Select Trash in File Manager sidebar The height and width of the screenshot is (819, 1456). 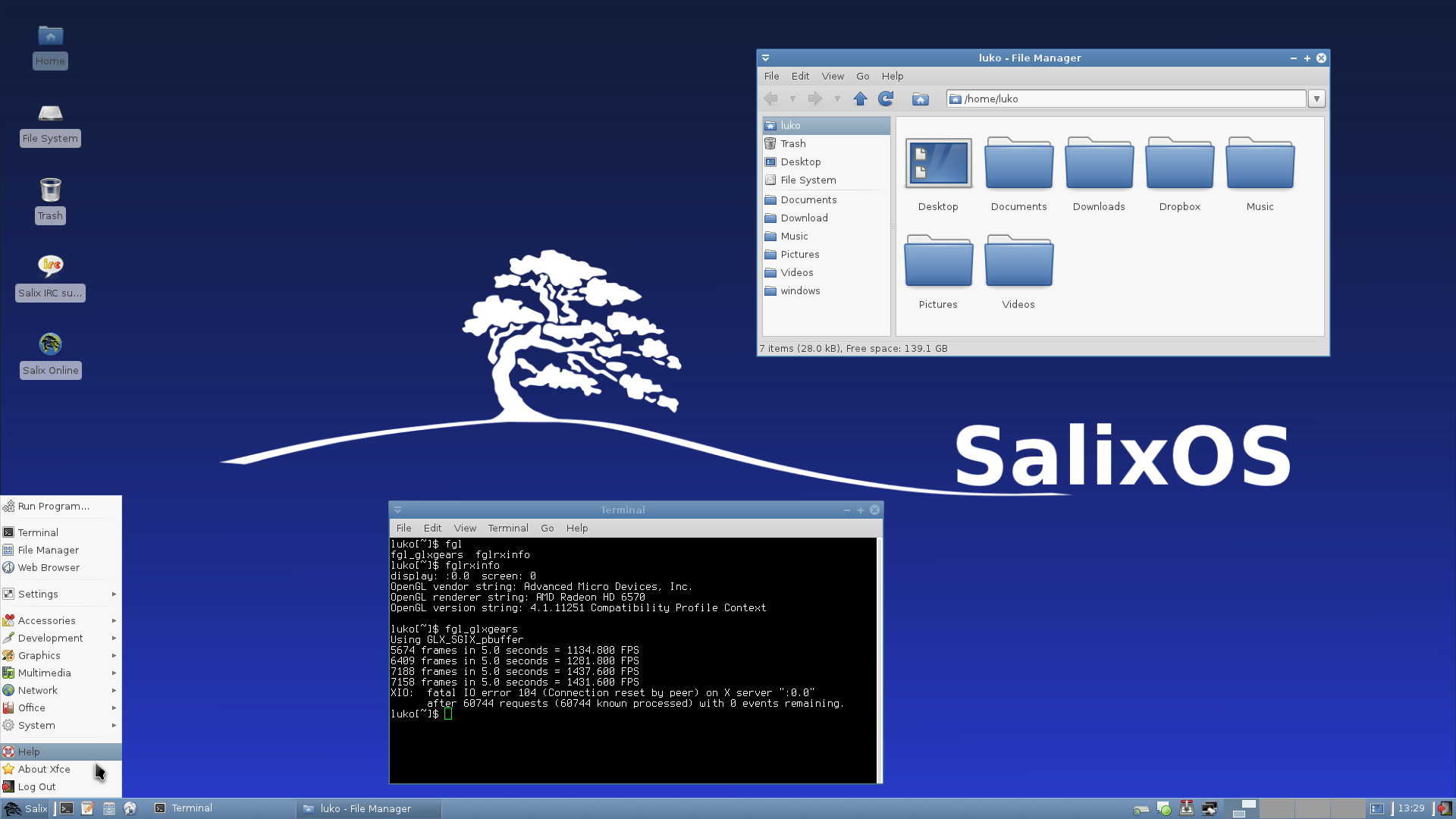pos(826,143)
